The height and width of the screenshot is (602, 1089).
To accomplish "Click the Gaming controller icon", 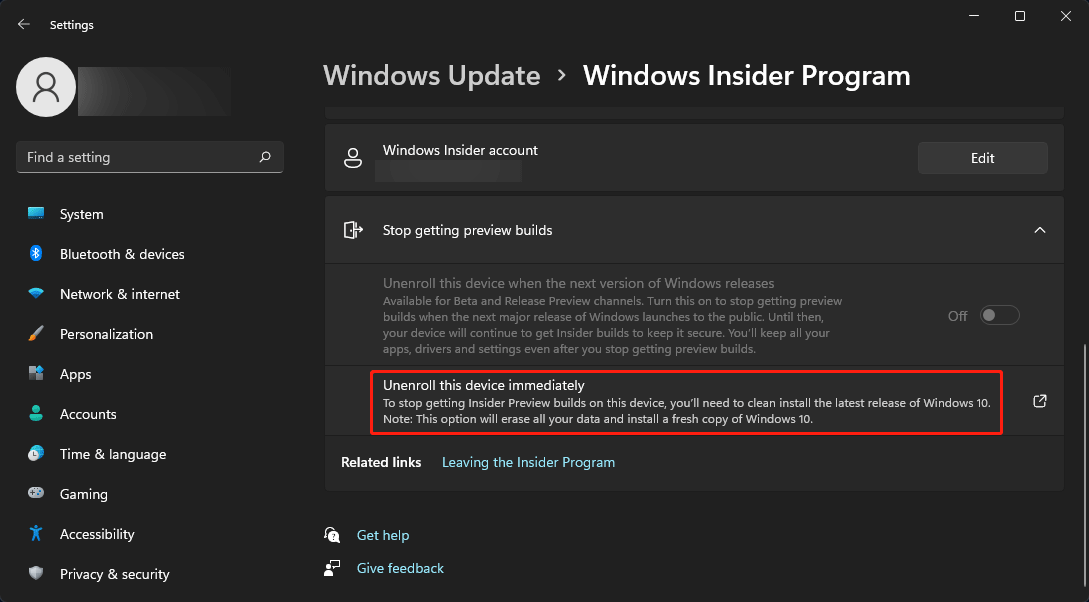I will 36,493.
